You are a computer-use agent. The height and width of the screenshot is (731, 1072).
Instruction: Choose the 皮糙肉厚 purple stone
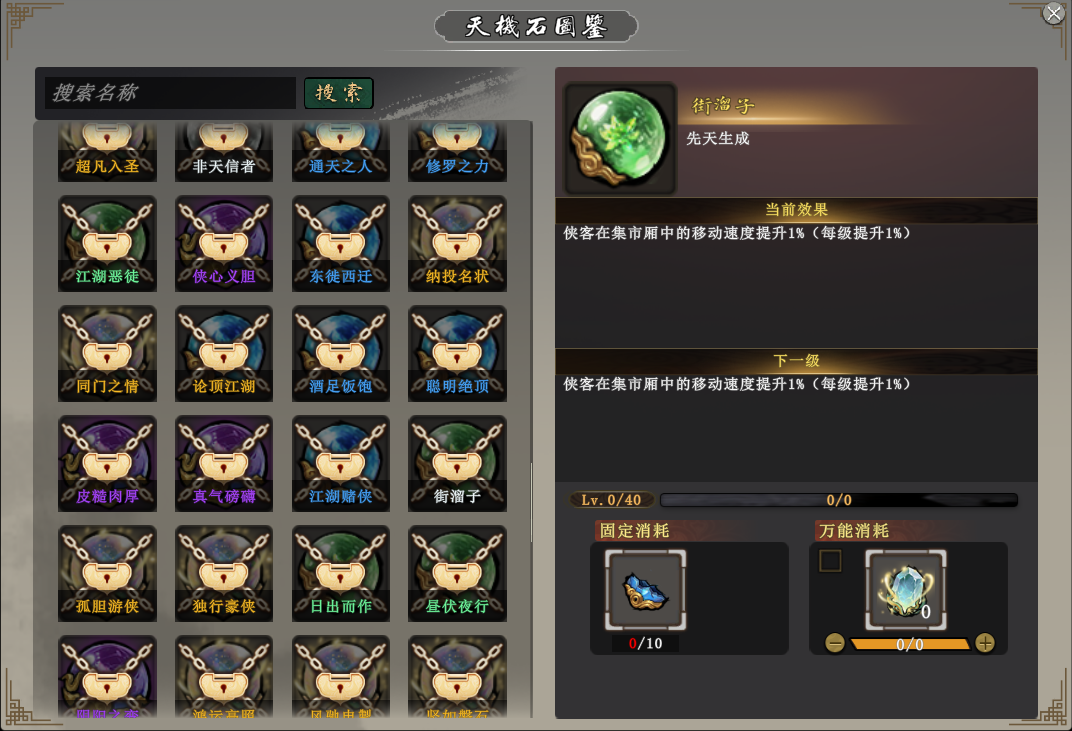pos(107,464)
